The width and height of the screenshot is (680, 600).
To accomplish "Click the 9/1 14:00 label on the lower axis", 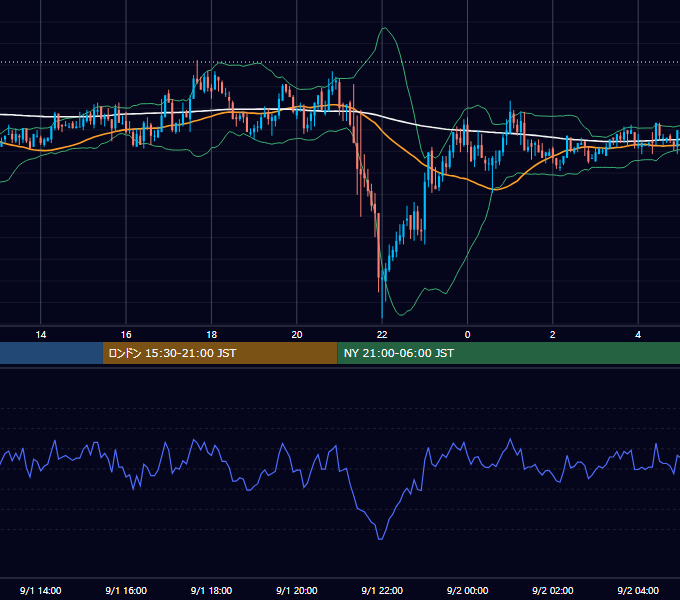I will [41, 590].
